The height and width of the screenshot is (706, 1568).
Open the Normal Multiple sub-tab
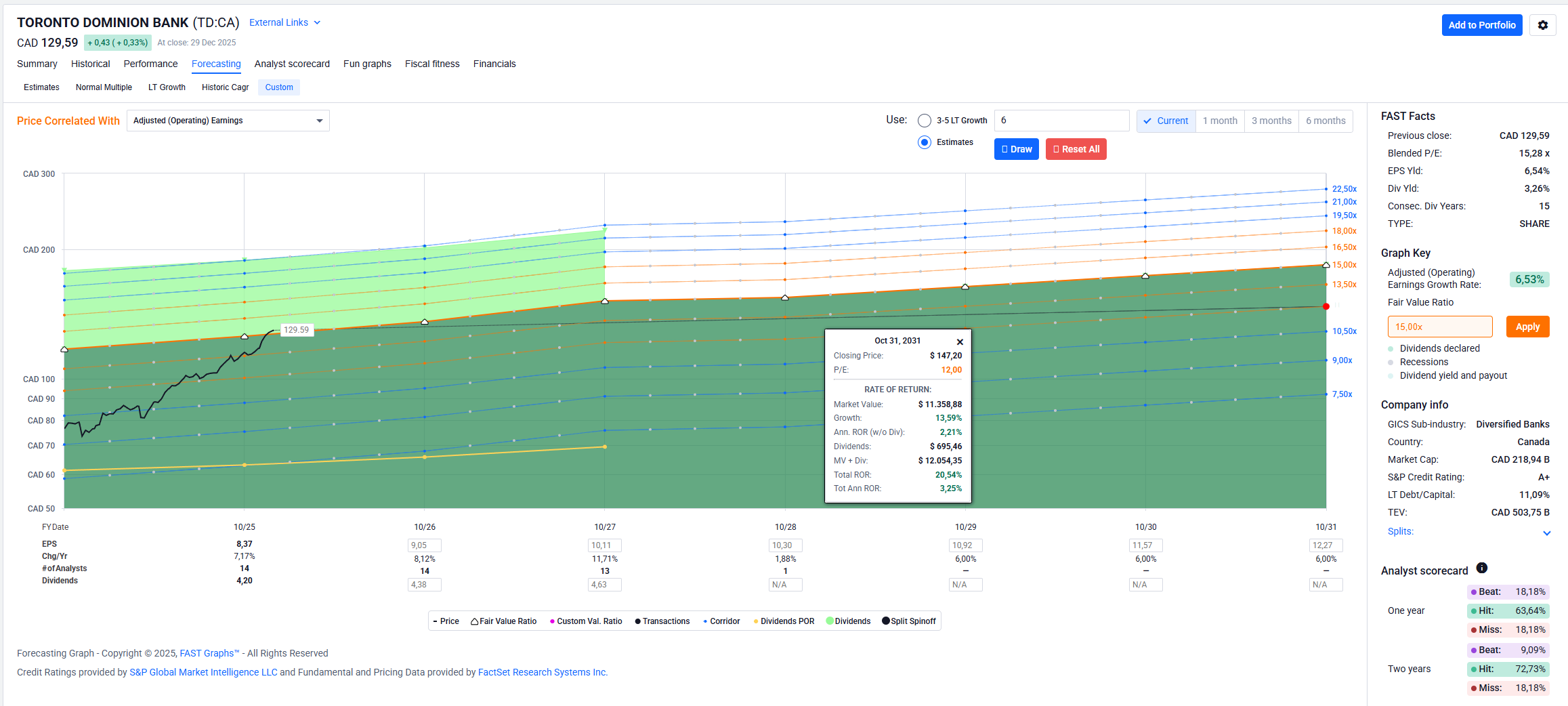pos(104,87)
